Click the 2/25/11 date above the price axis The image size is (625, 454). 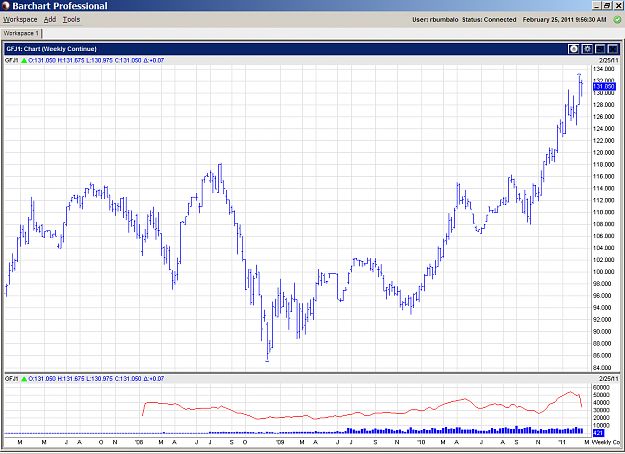tap(609, 61)
